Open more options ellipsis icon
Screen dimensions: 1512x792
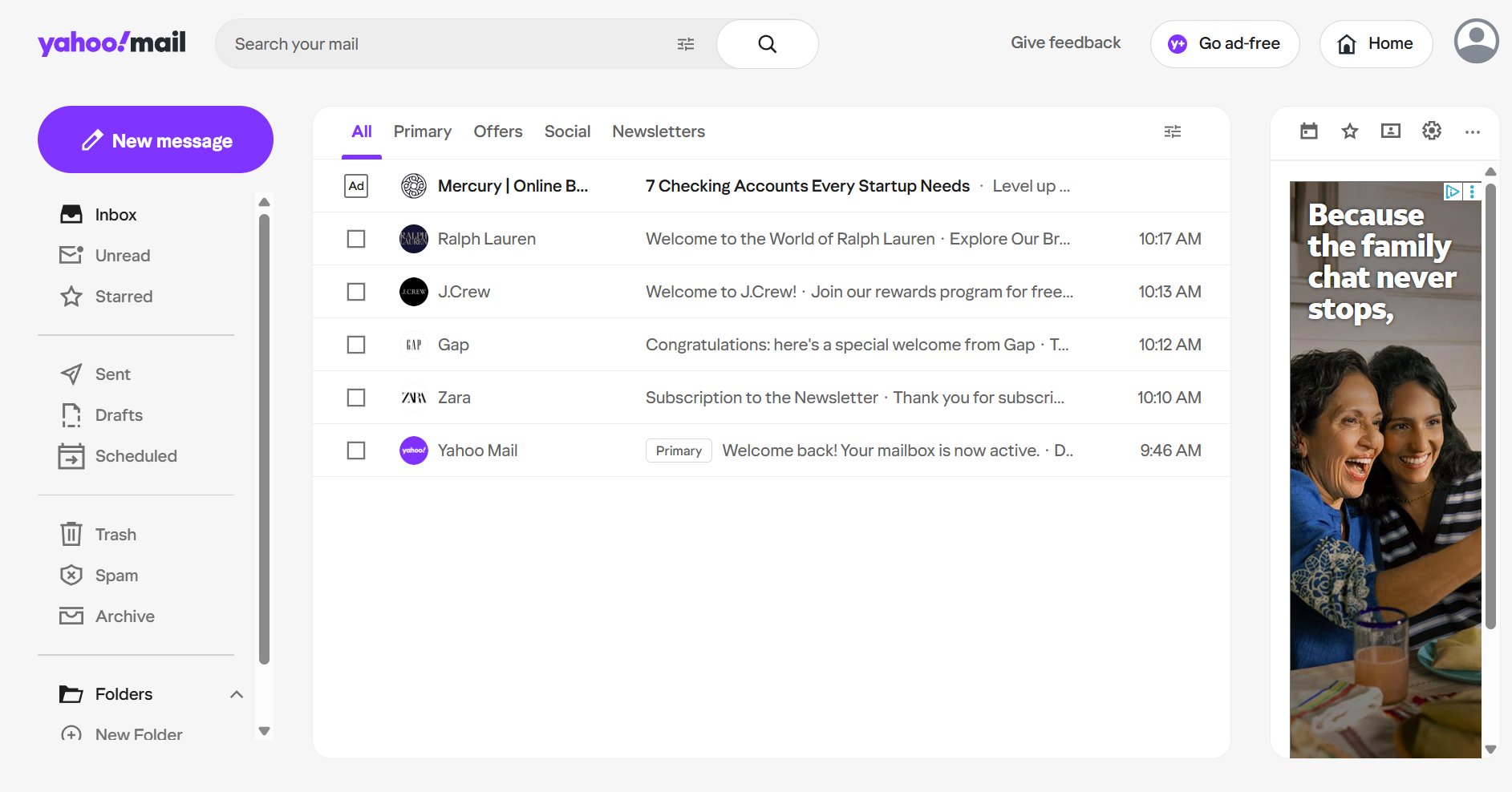coord(1473,132)
